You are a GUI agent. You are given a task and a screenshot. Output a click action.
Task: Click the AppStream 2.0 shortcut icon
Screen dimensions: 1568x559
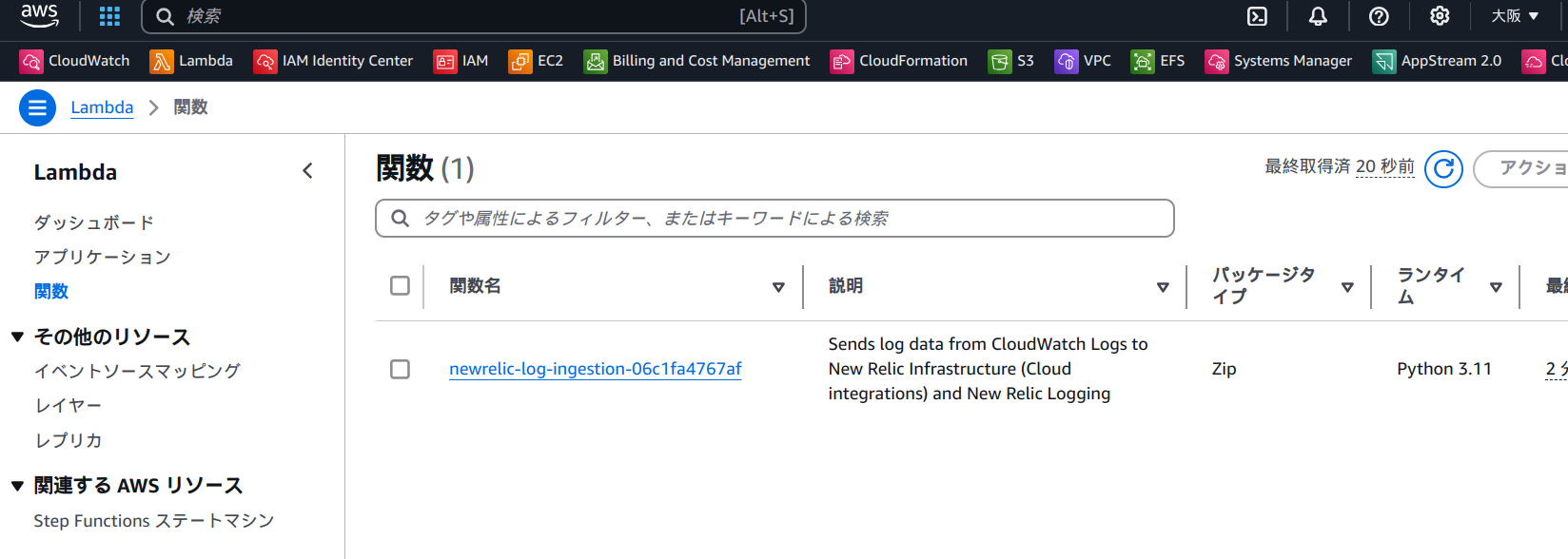(x=1384, y=61)
